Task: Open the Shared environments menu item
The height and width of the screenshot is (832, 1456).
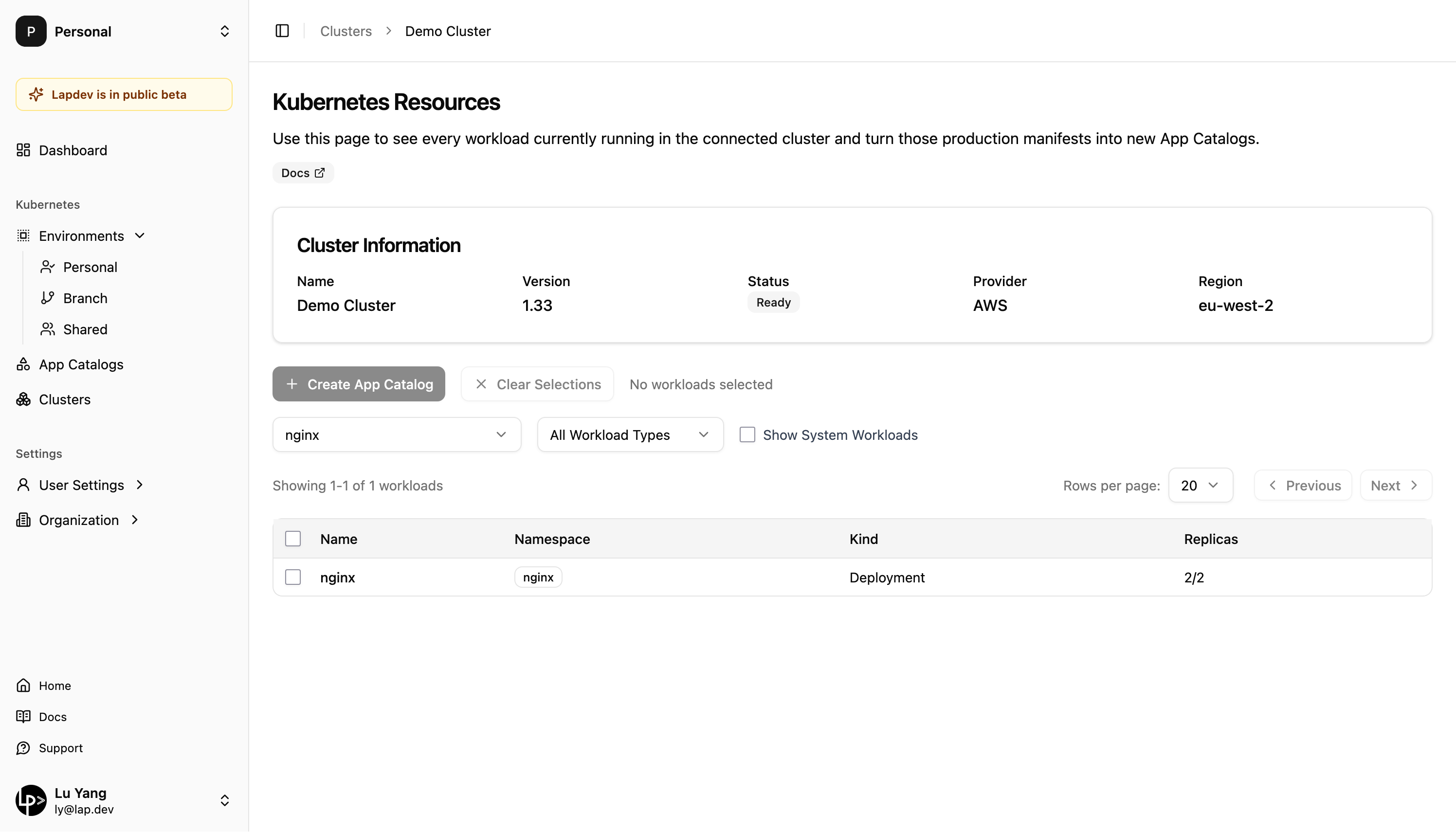Action: (x=85, y=330)
